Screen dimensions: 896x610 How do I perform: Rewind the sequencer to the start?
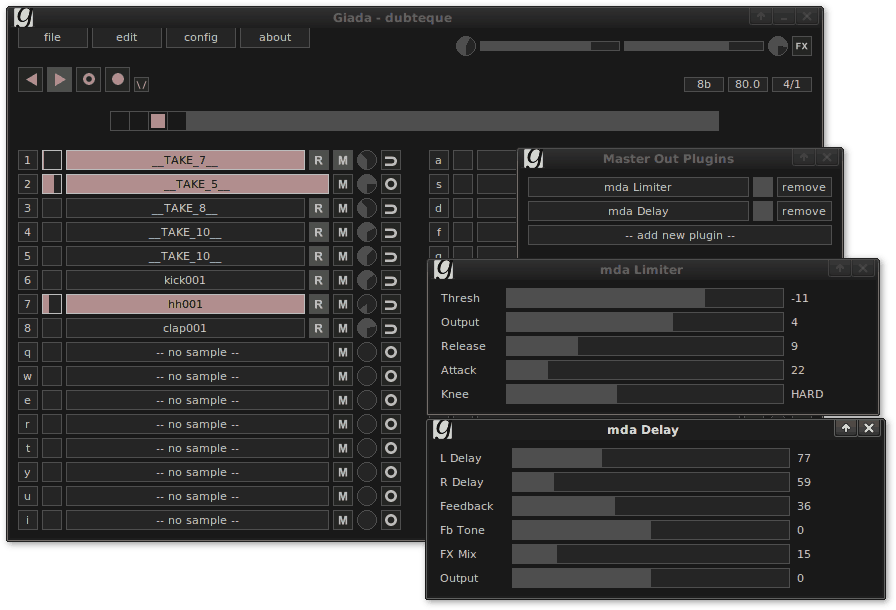(31, 79)
